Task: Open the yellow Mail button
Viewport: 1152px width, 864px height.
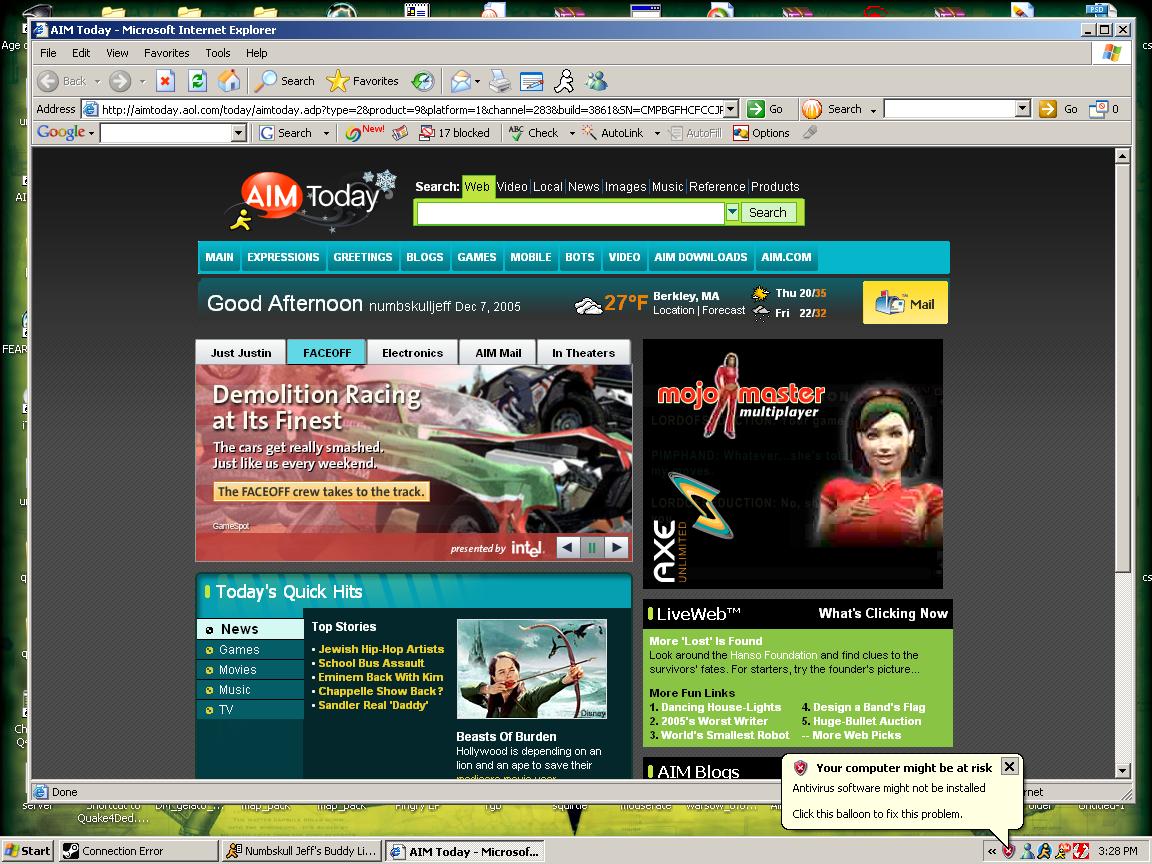Action: (905, 303)
